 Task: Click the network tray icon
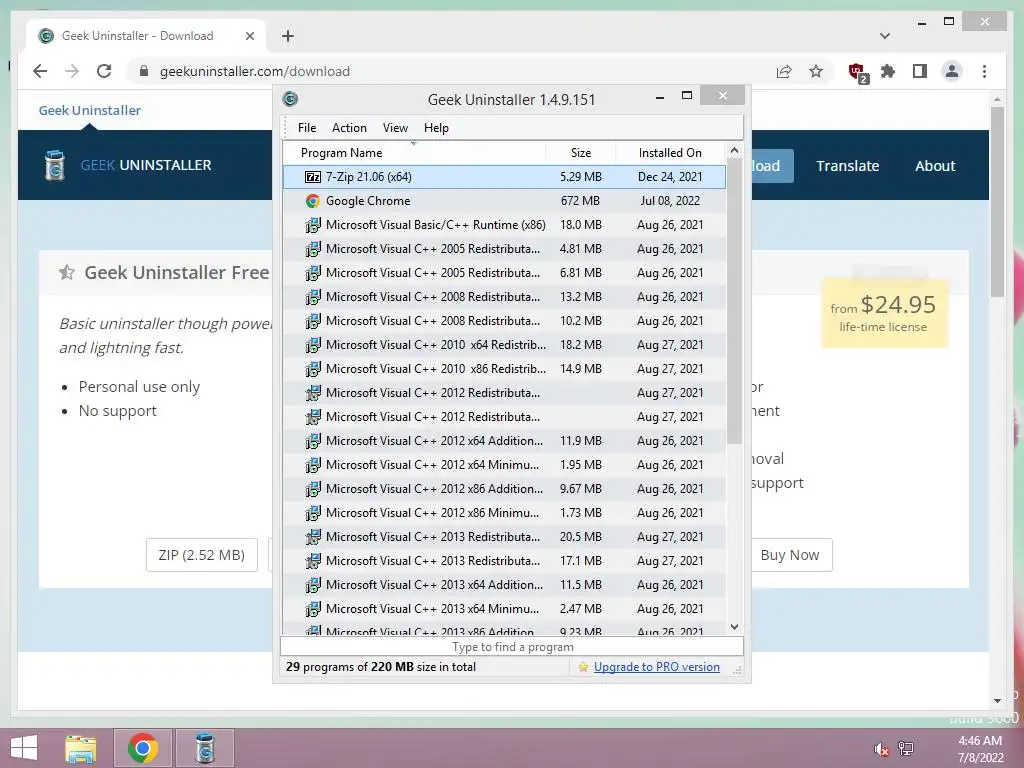pyautogui.click(x=906, y=749)
